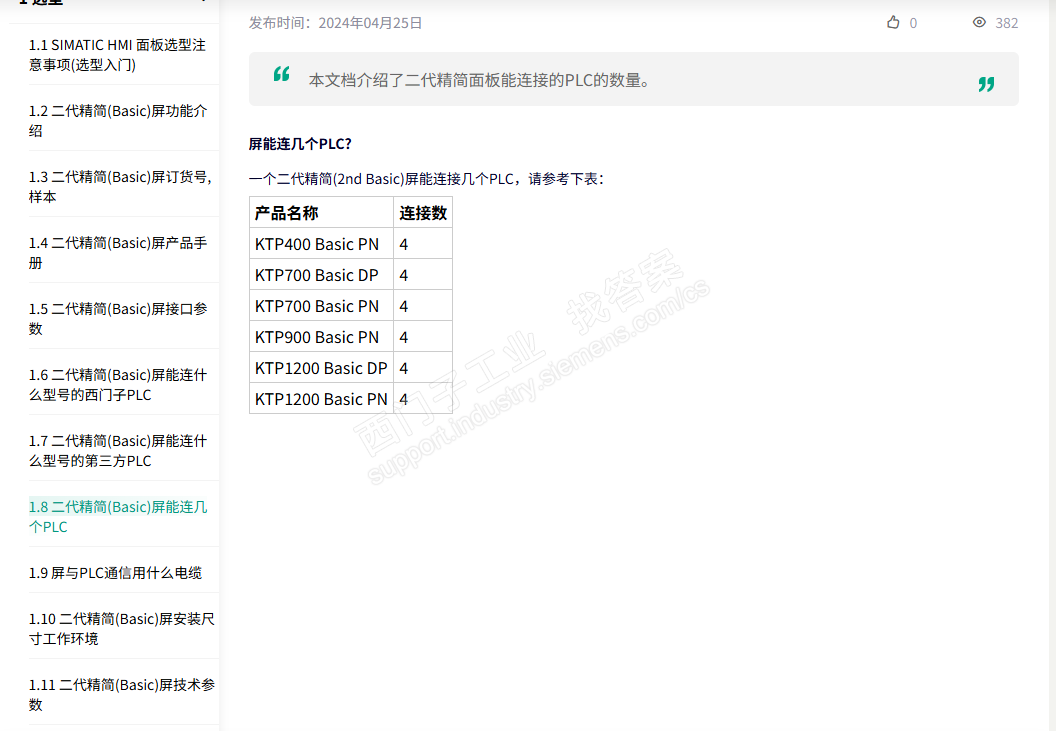Click the KTP700 Basic DP table cell
The image size is (1056, 731).
pyautogui.click(x=321, y=275)
